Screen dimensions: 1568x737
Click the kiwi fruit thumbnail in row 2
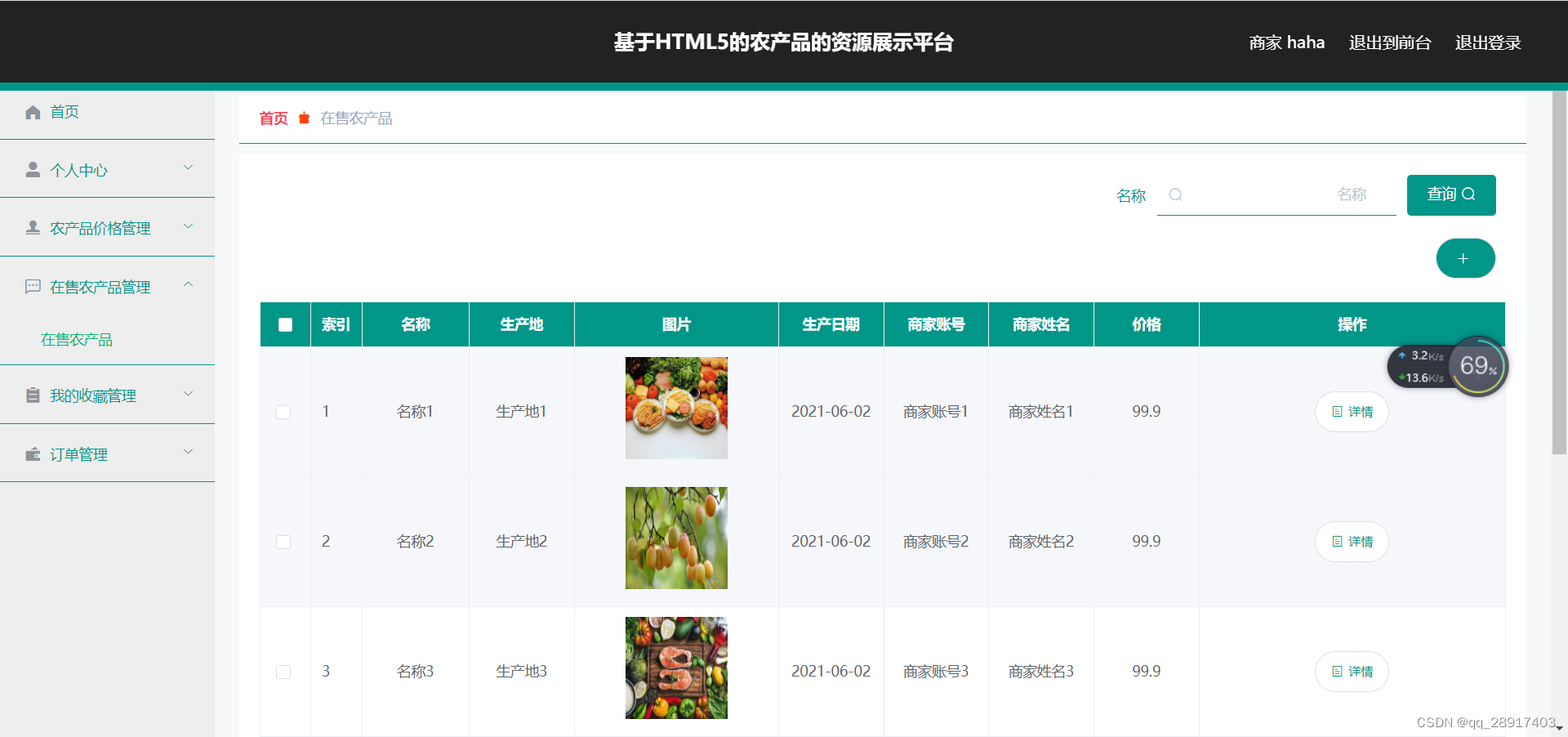click(x=676, y=538)
